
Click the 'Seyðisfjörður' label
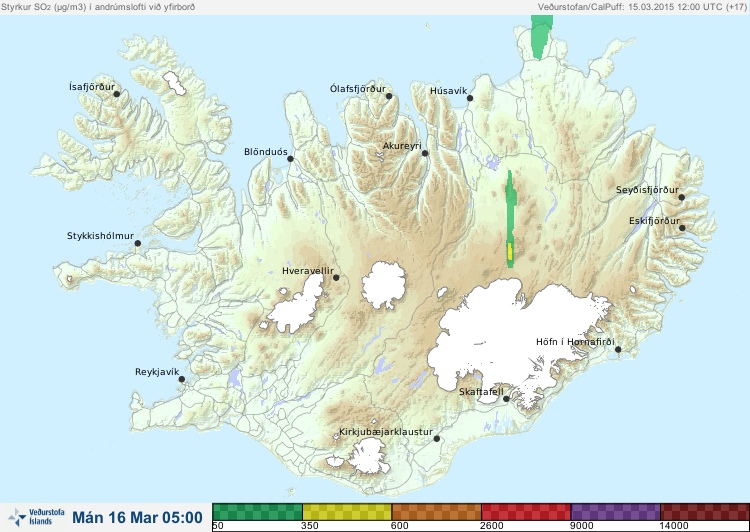(647, 190)
